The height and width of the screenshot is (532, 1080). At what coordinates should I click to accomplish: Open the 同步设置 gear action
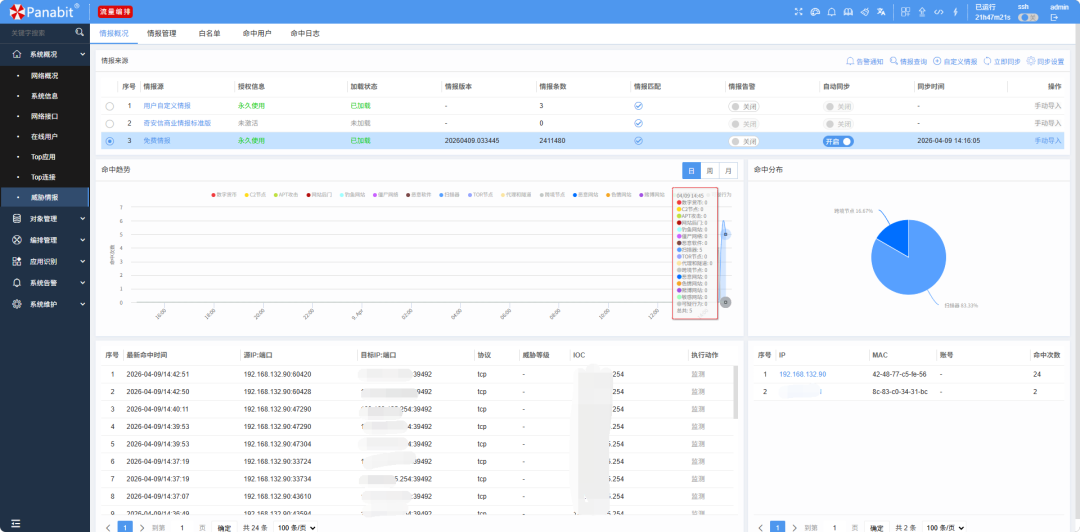tap(1046, 61)
